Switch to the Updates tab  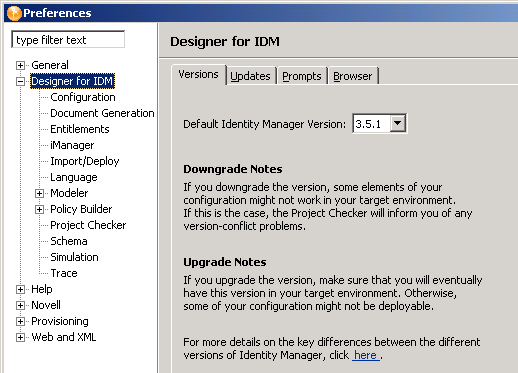click(x=250, y=76)
